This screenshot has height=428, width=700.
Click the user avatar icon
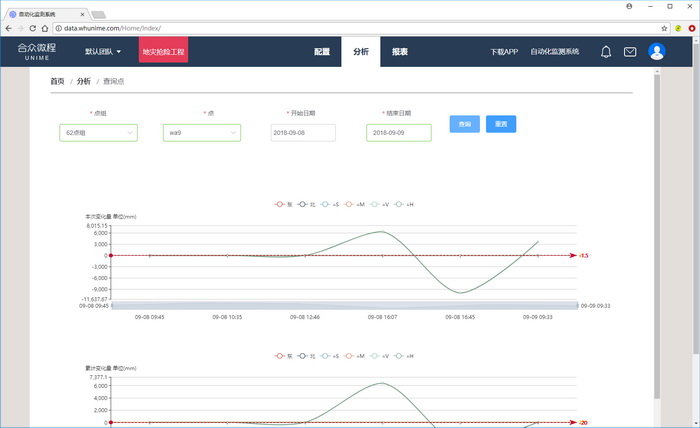656,52
